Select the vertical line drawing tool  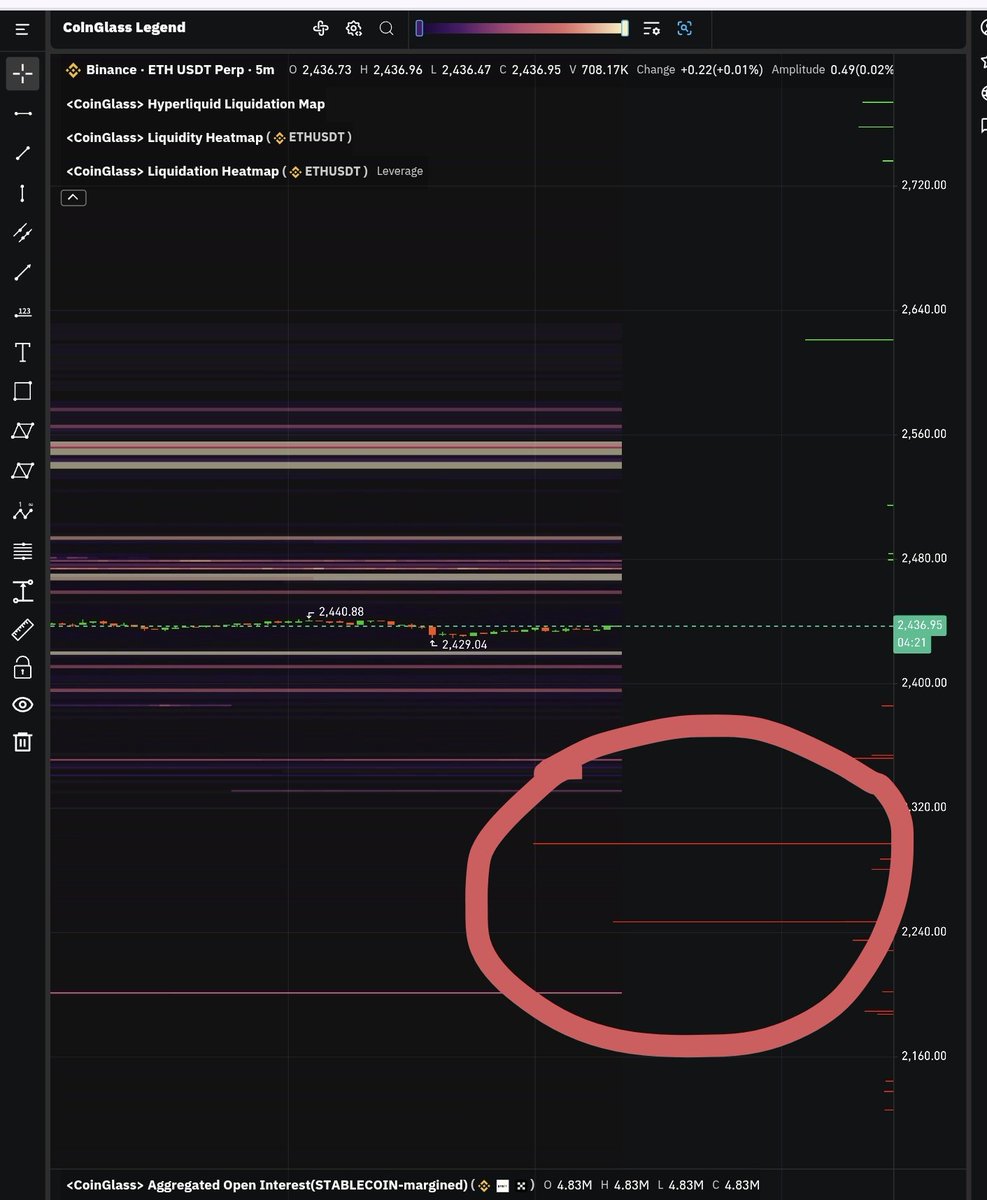22,193
